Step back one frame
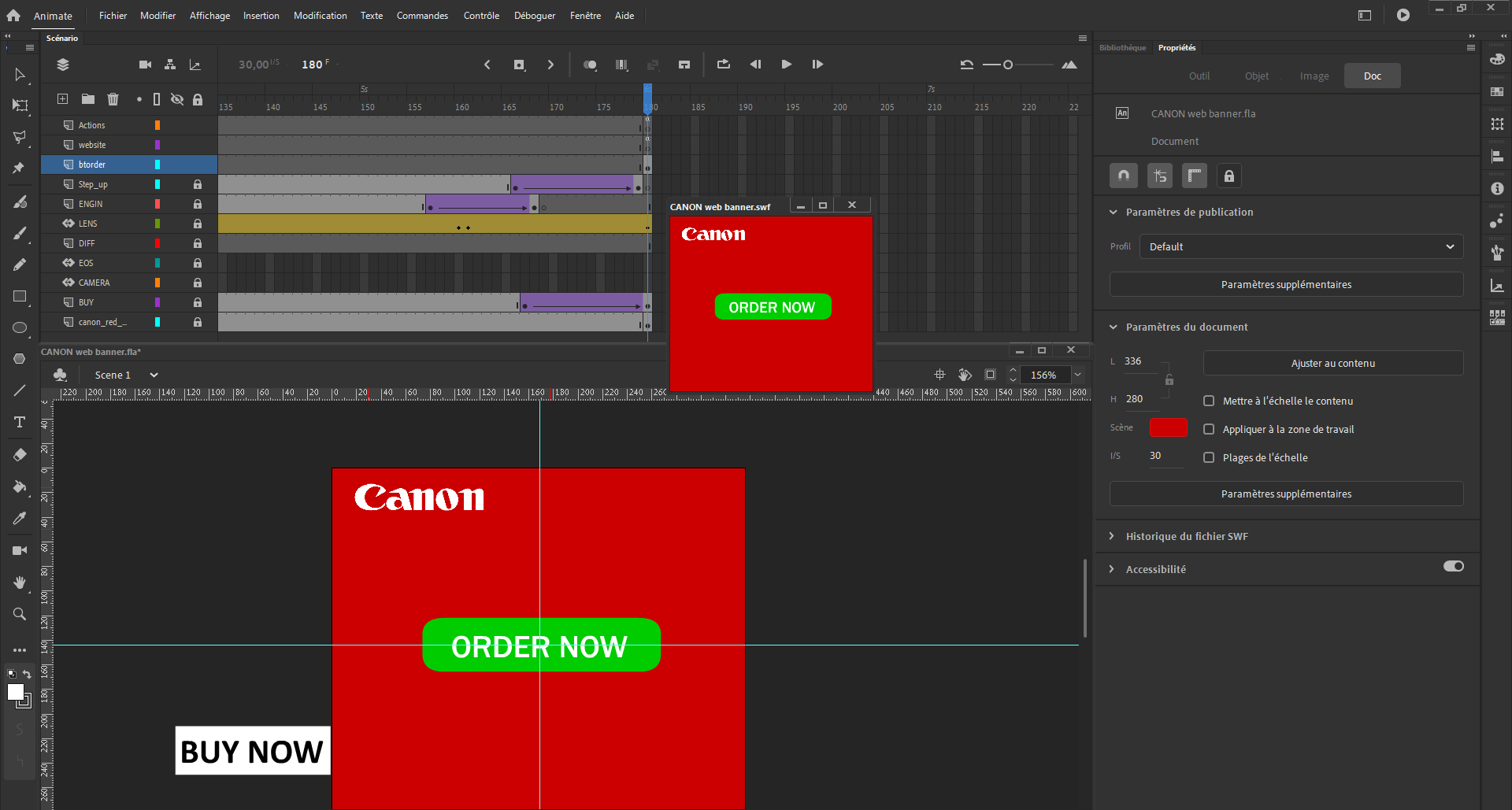Screen dimensions: 1512x810 coord(755,65)
